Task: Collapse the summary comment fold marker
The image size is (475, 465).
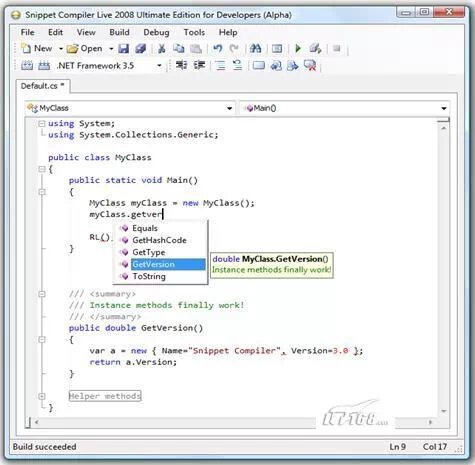Action: click(42, 294)
